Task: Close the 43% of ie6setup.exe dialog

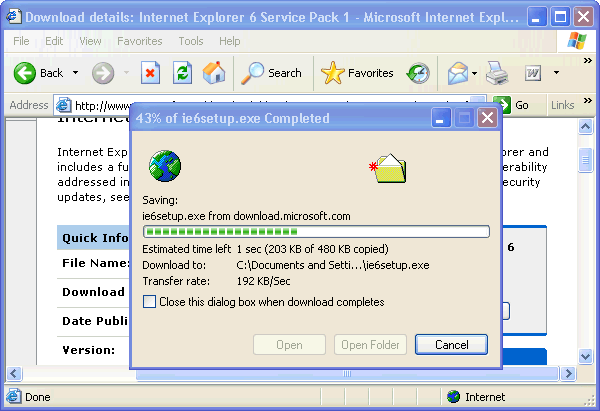Action: [x=487, y=118]
